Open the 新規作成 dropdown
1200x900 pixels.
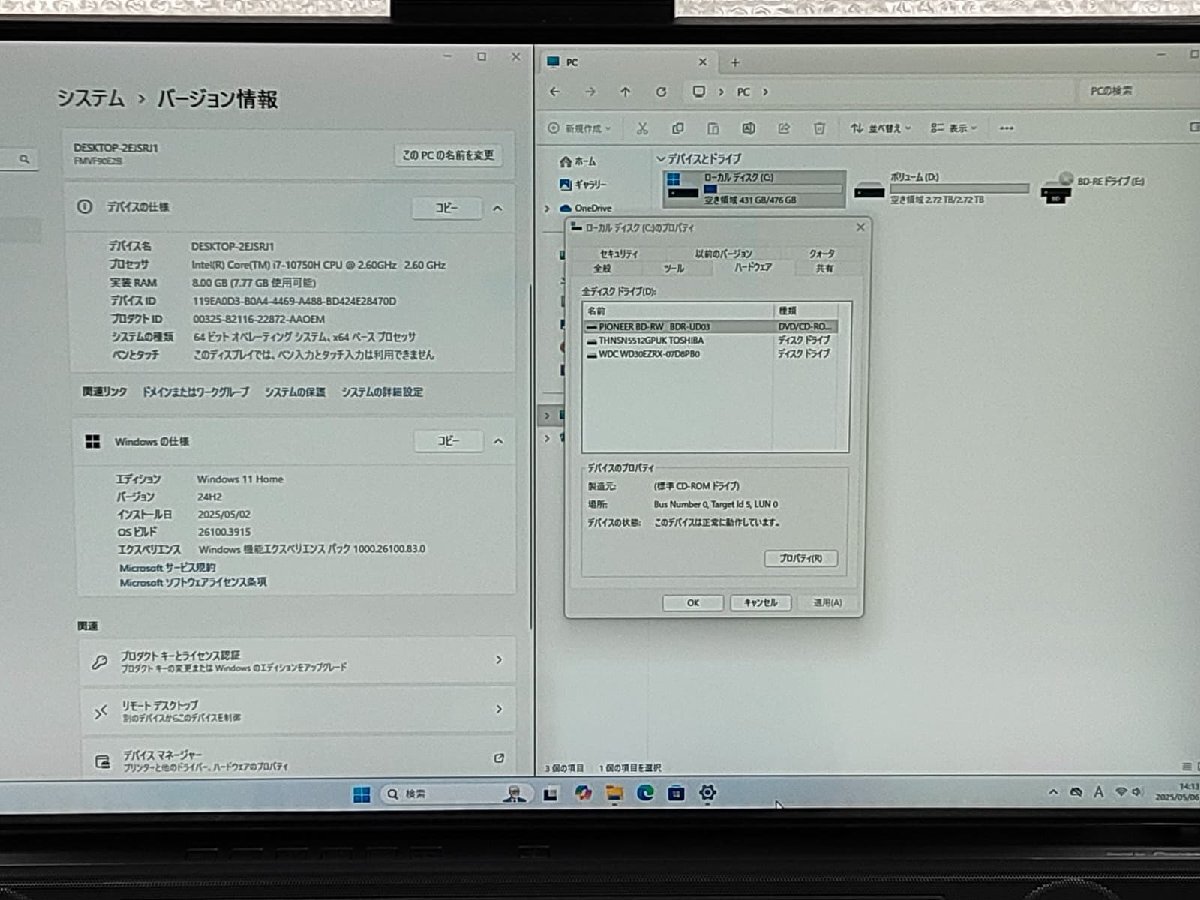(580, 128)
